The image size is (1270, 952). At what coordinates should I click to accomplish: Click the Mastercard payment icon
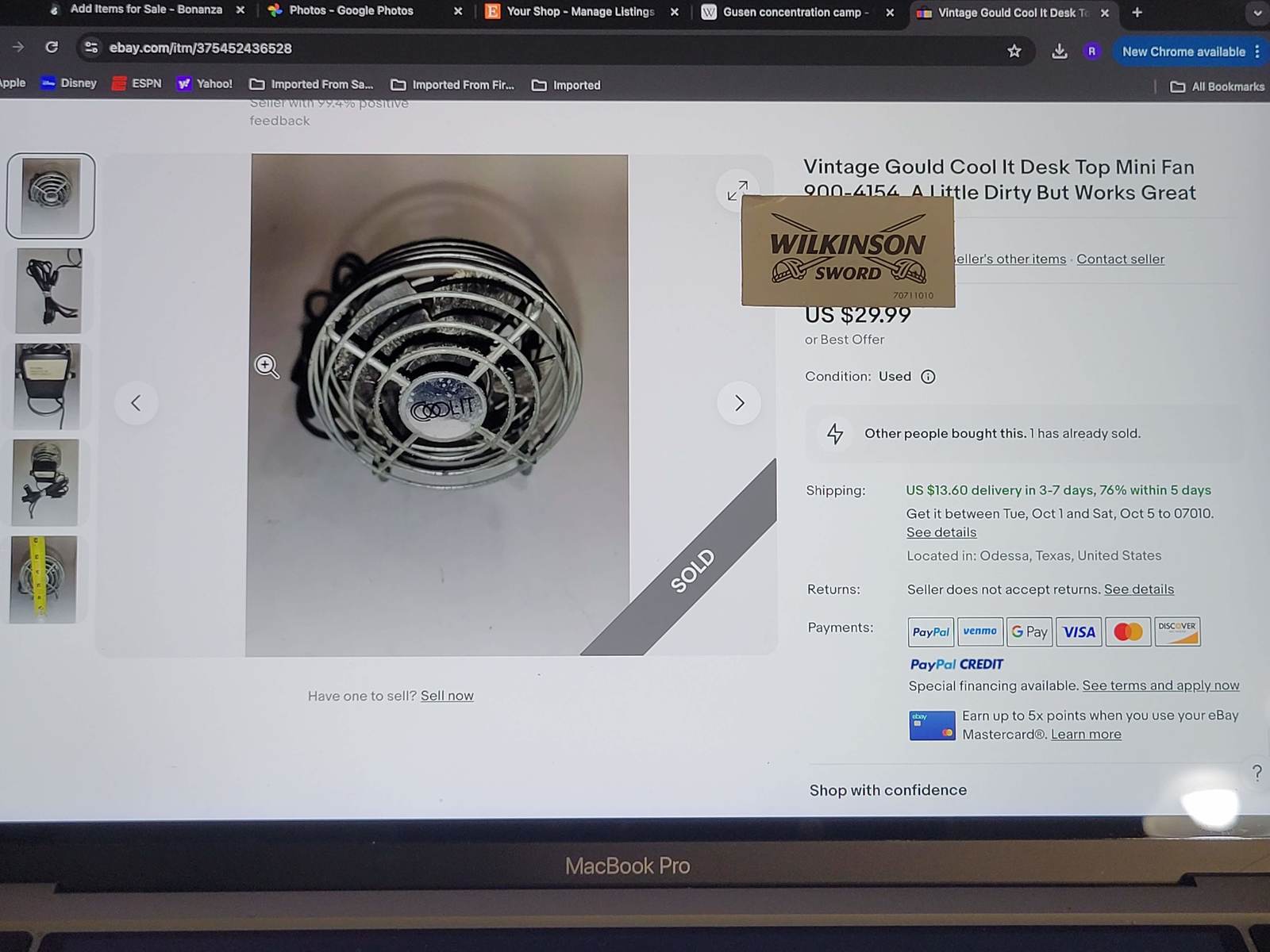[x=1128, y=631]
